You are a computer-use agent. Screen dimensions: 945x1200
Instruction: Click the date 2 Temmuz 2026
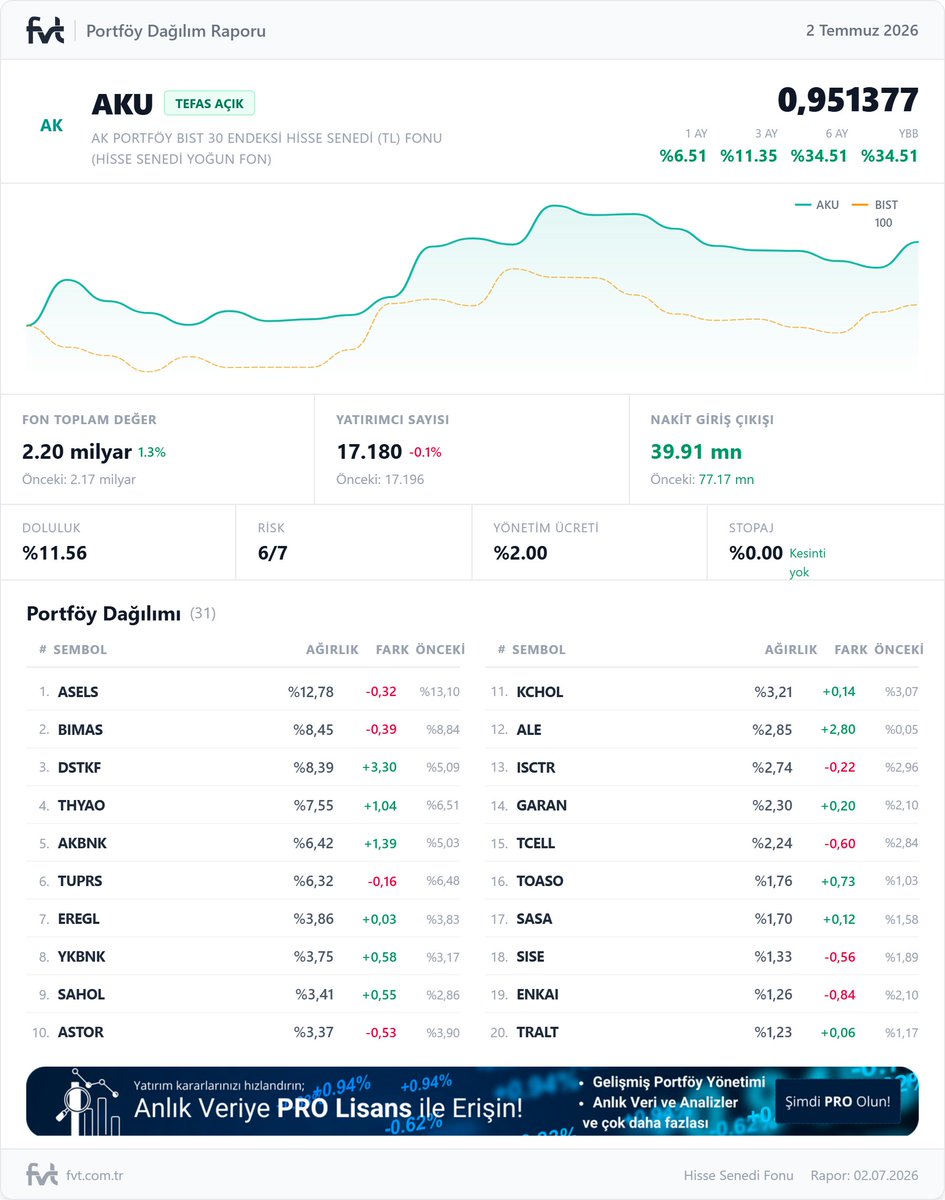pyautogui.click(x=862, y=31)
